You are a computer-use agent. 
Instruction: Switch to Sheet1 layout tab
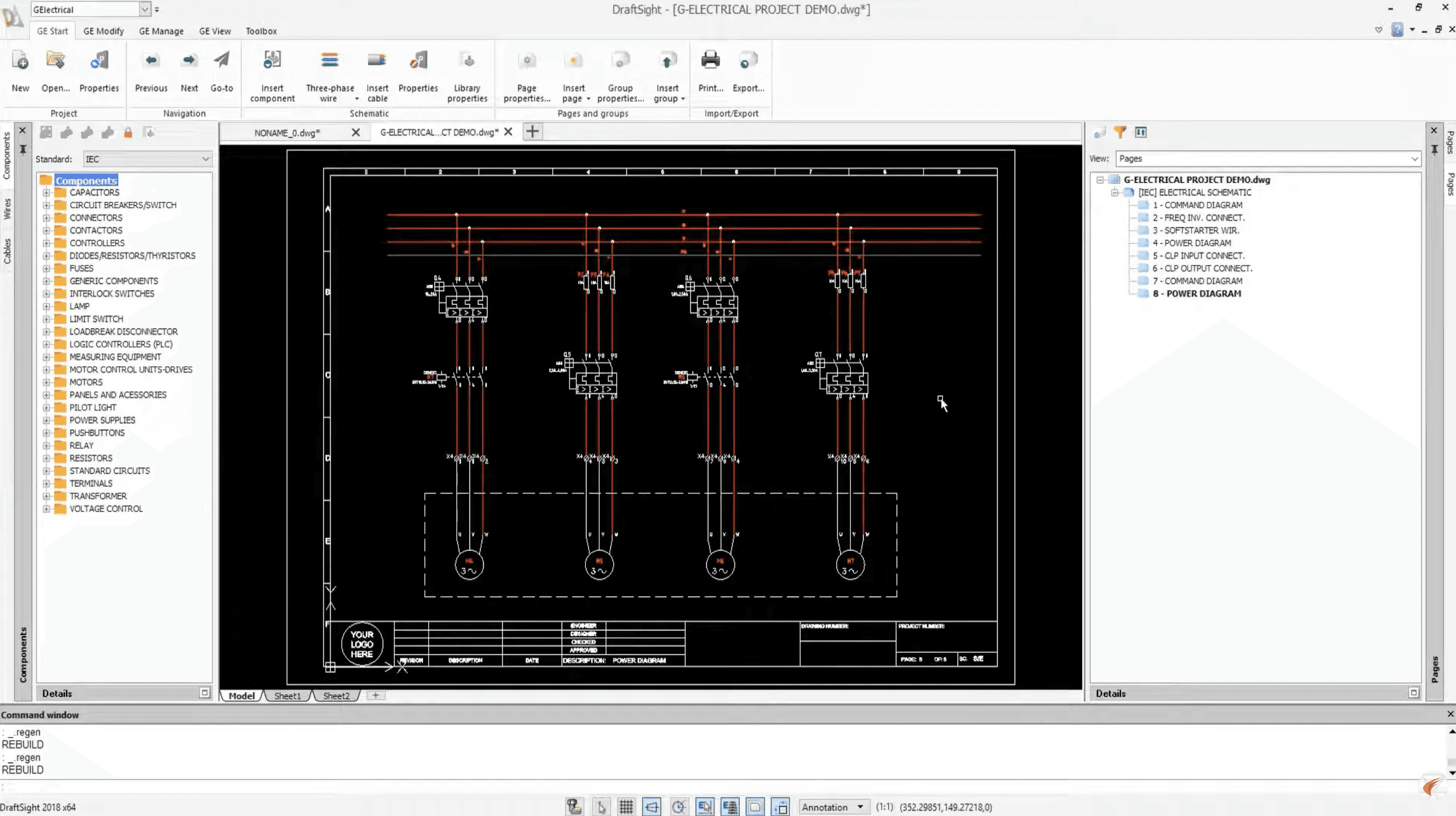[287, 696]
